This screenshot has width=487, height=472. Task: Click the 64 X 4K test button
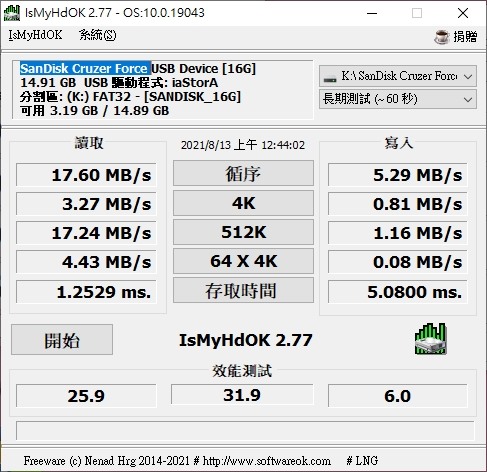click(243, 261)
